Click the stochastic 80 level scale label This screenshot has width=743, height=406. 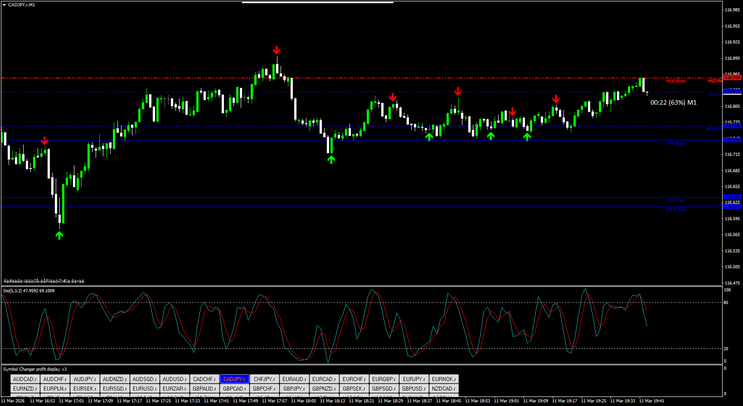pos(727,302)
